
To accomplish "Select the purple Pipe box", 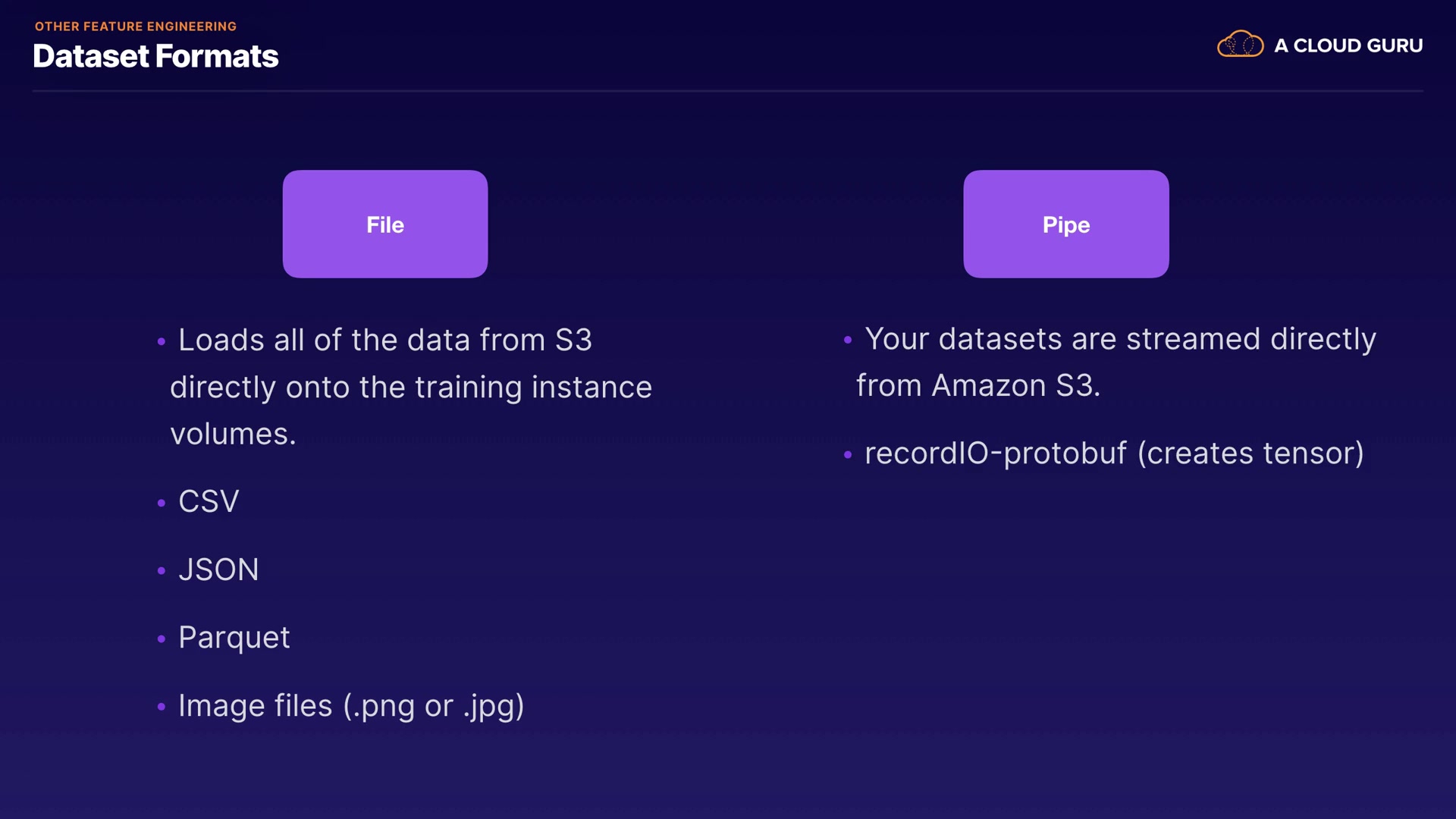I will [x=1065, y=224].
